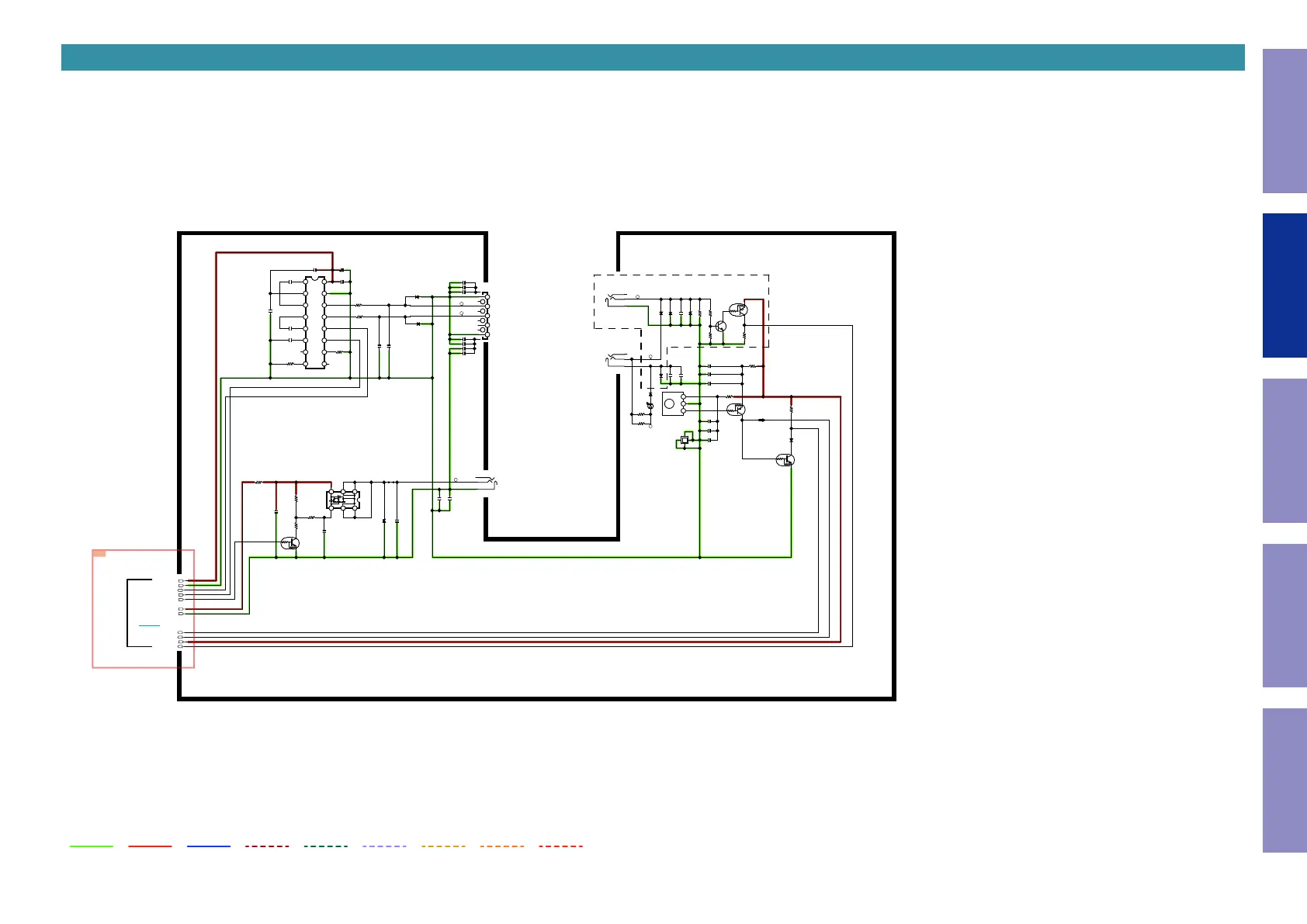This screenshot has height=924, width=1307.
Task: Open the bottom purple side tab
Action: (1284, 780)
